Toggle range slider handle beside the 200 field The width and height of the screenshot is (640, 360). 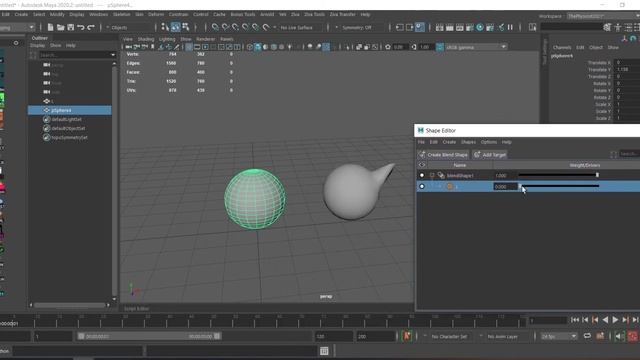point(217,336)
